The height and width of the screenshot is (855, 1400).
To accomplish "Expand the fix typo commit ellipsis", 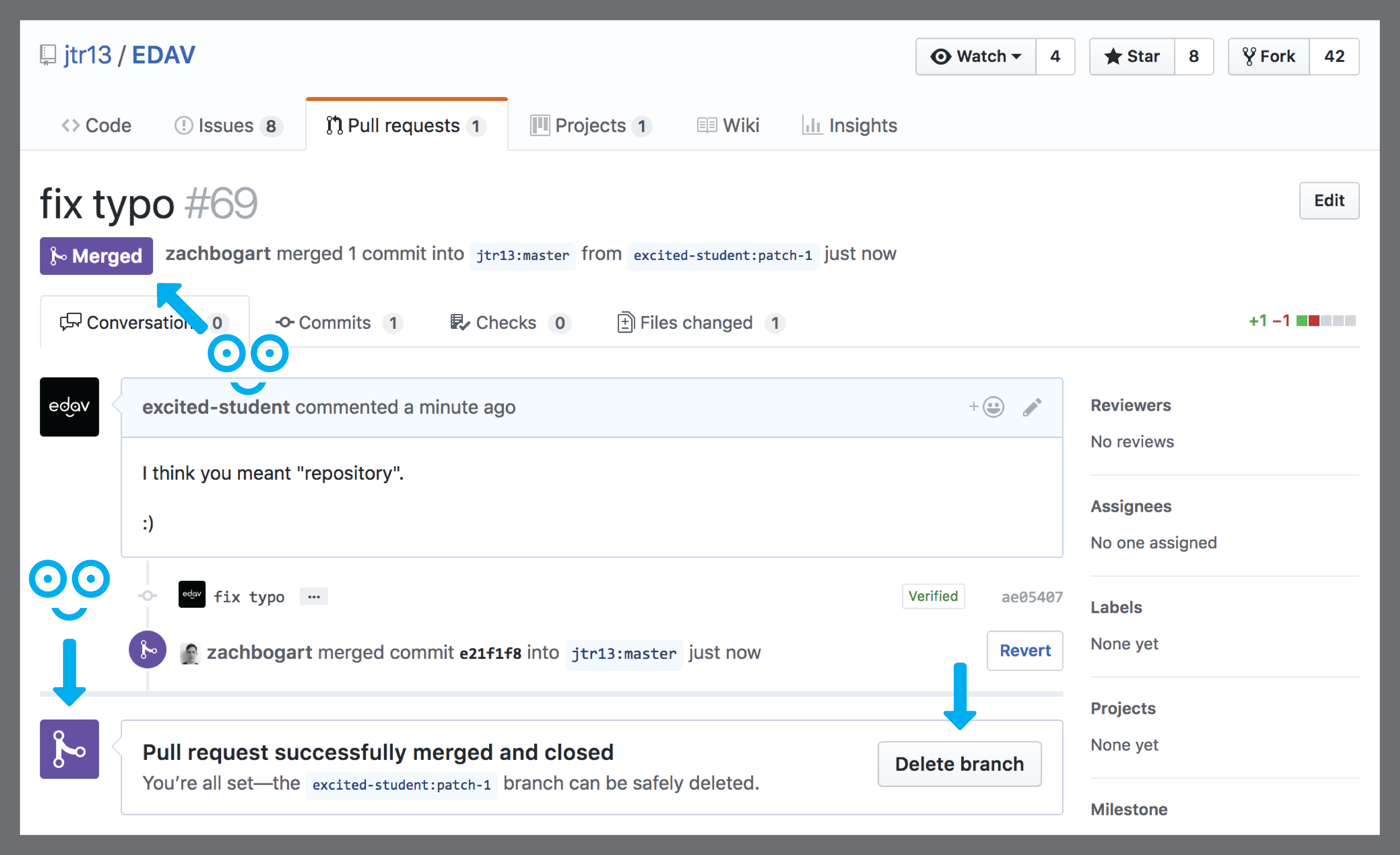I will pos(314,597).
